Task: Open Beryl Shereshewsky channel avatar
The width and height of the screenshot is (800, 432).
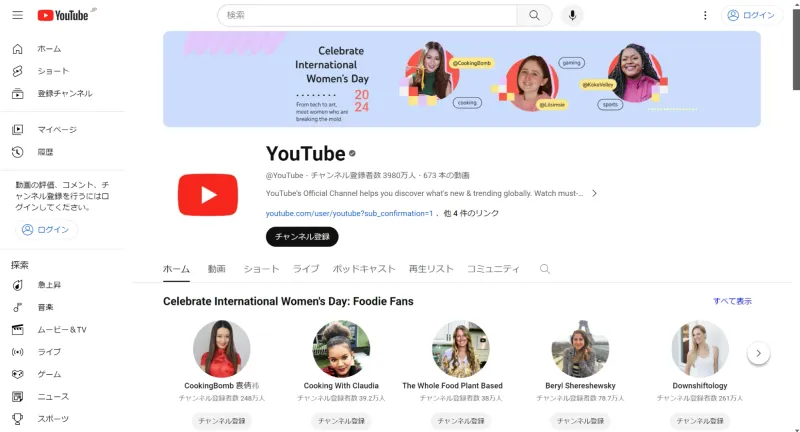Action: point(580,349)
